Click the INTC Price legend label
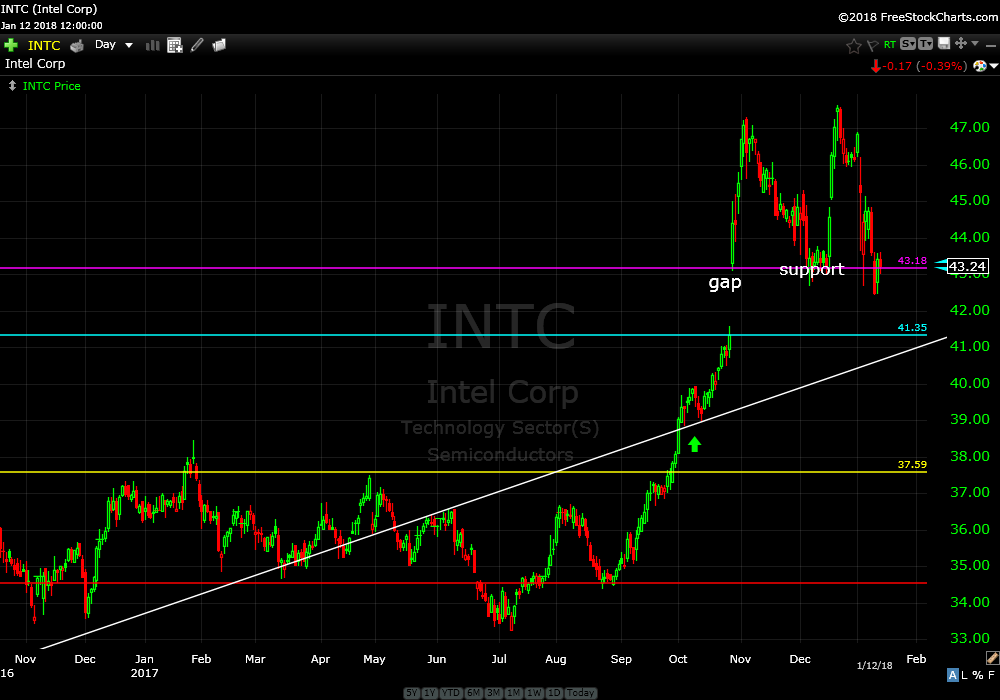The height and width of the screenshot is (700, 1000). tap(51, 86)
